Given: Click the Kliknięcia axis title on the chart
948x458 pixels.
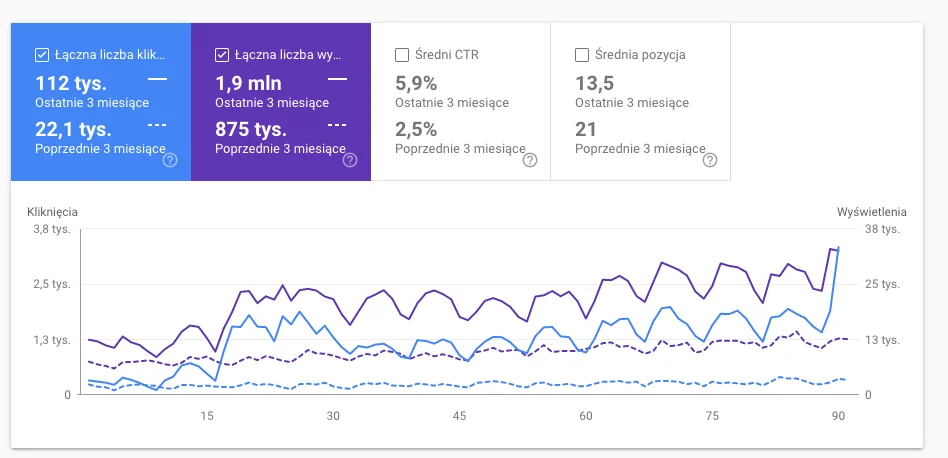Looking at the screenshot, I should 52,212.
